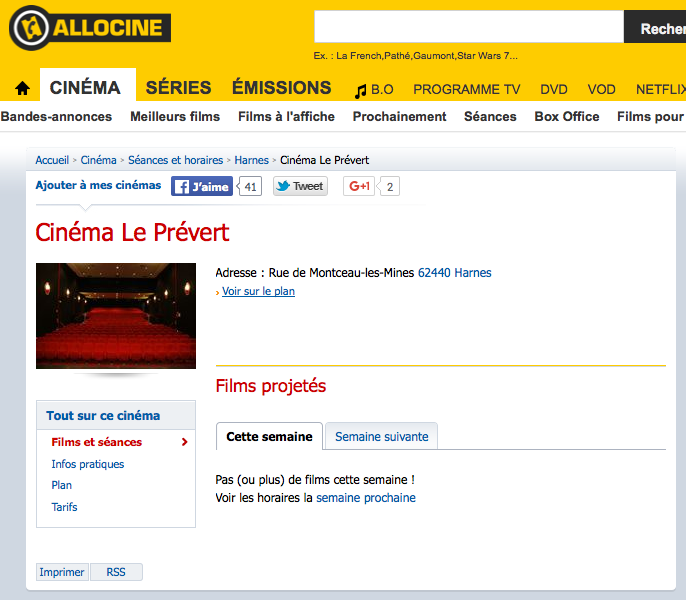Open Plan sidebar link
The height and width of the screenshot is (600, 686).
(x=61, y=485)
